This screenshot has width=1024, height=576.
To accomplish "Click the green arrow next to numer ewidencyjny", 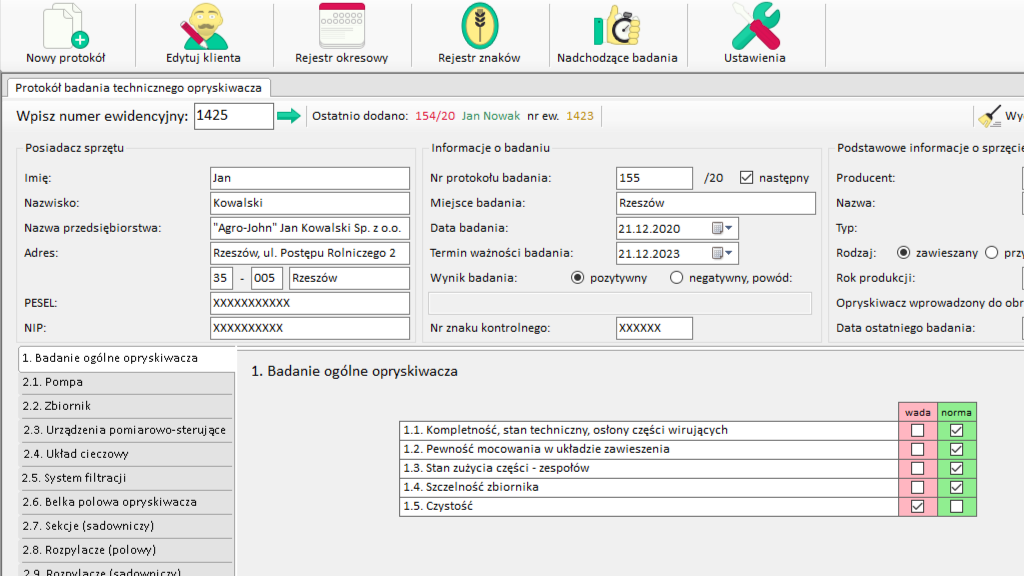I will [x=289, y=116].
